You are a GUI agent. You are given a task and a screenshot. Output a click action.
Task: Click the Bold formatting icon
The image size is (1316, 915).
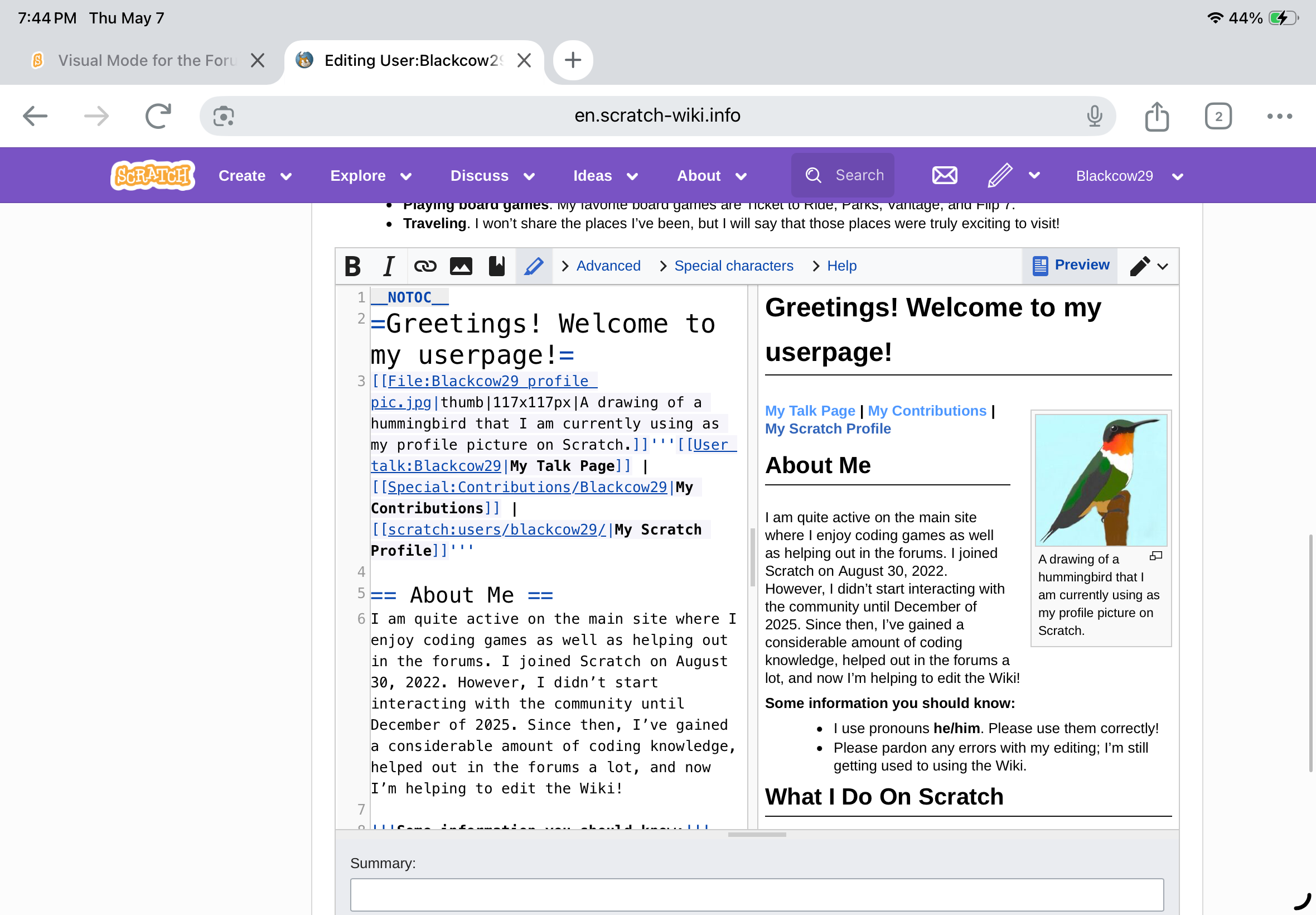353,266
